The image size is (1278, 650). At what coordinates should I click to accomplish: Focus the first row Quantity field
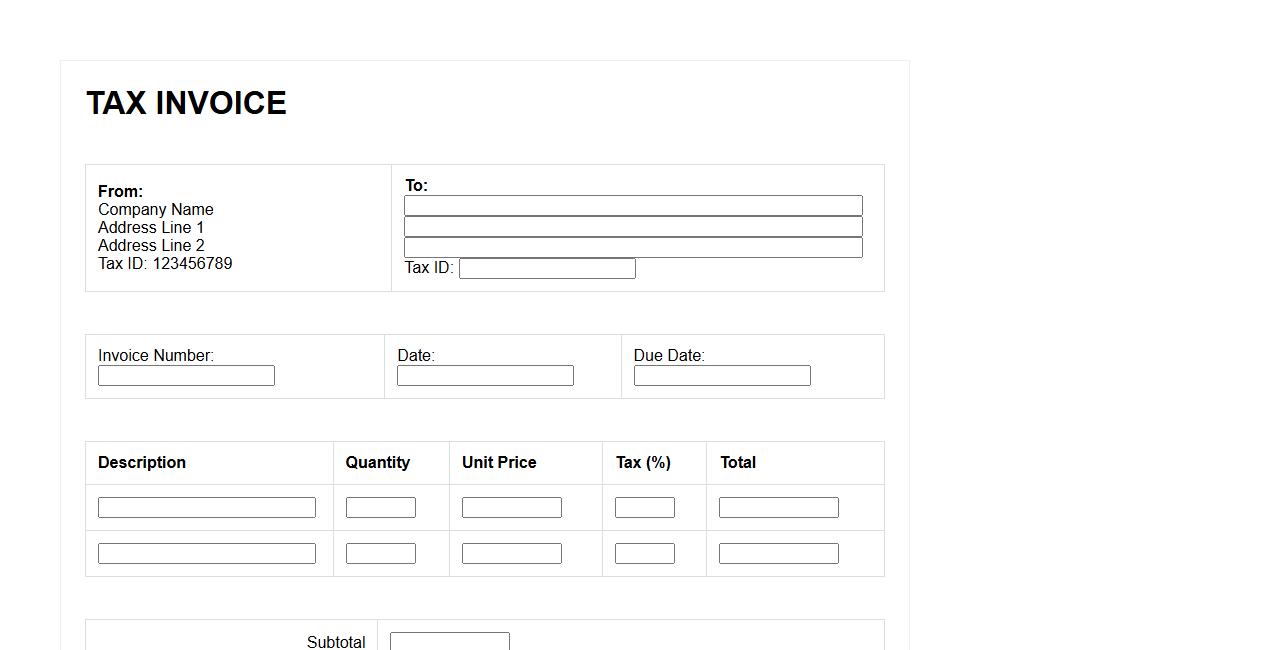pos(381,508)
